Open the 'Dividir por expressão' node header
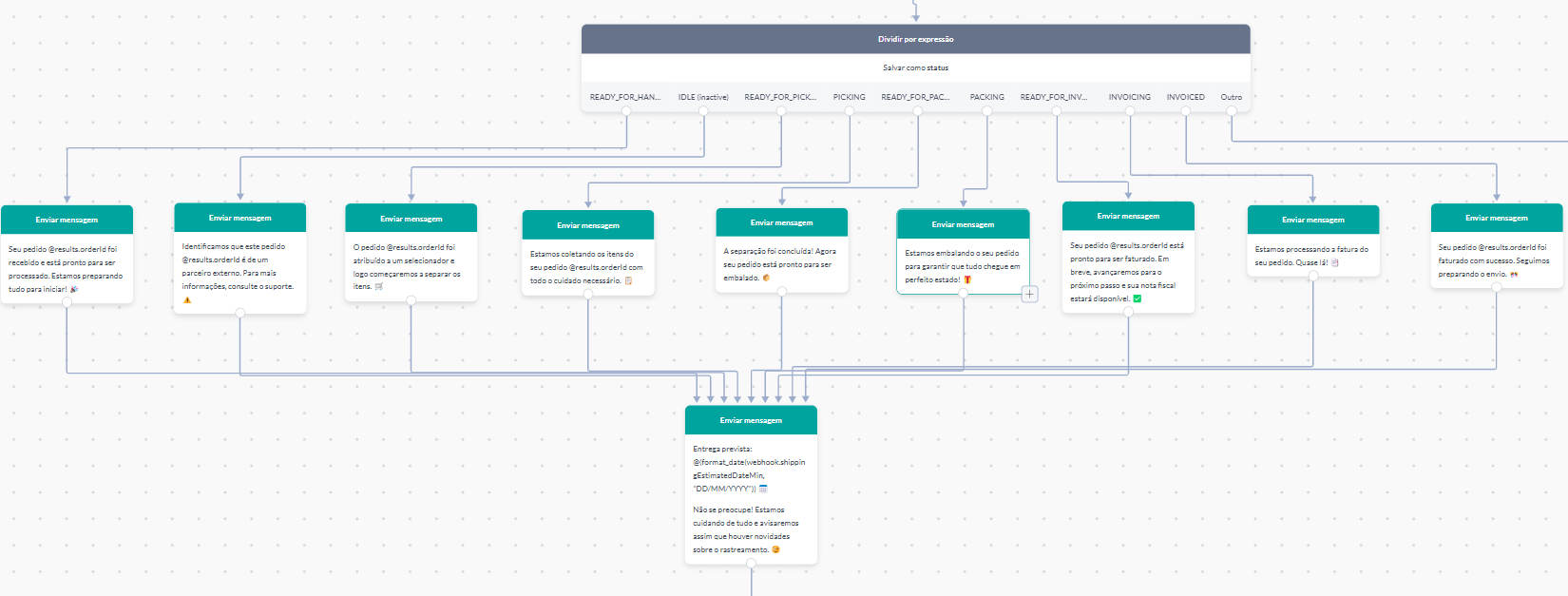 tap(916, 39)
